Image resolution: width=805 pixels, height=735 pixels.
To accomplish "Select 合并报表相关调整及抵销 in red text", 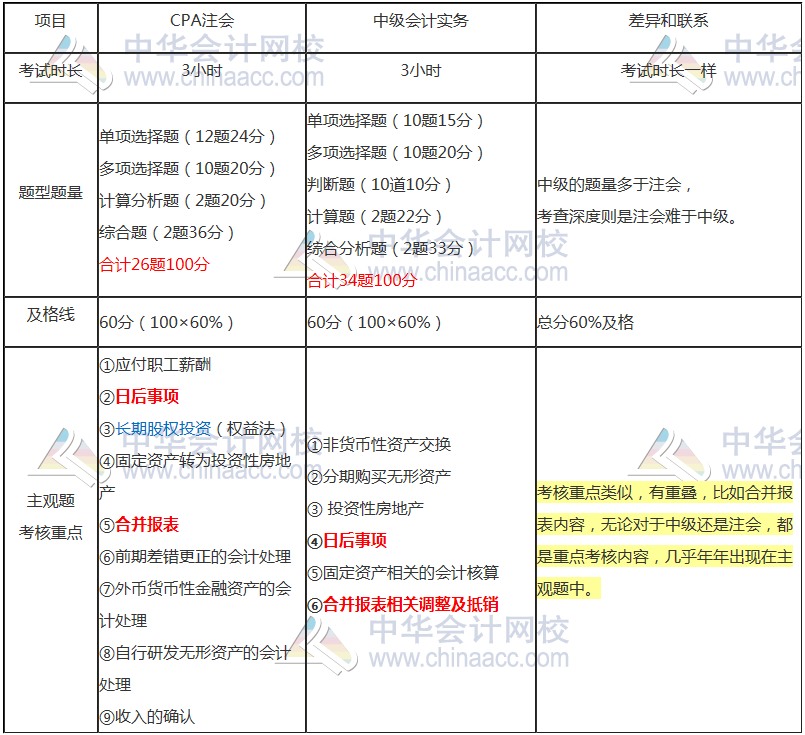I will [x=411, y=604].
